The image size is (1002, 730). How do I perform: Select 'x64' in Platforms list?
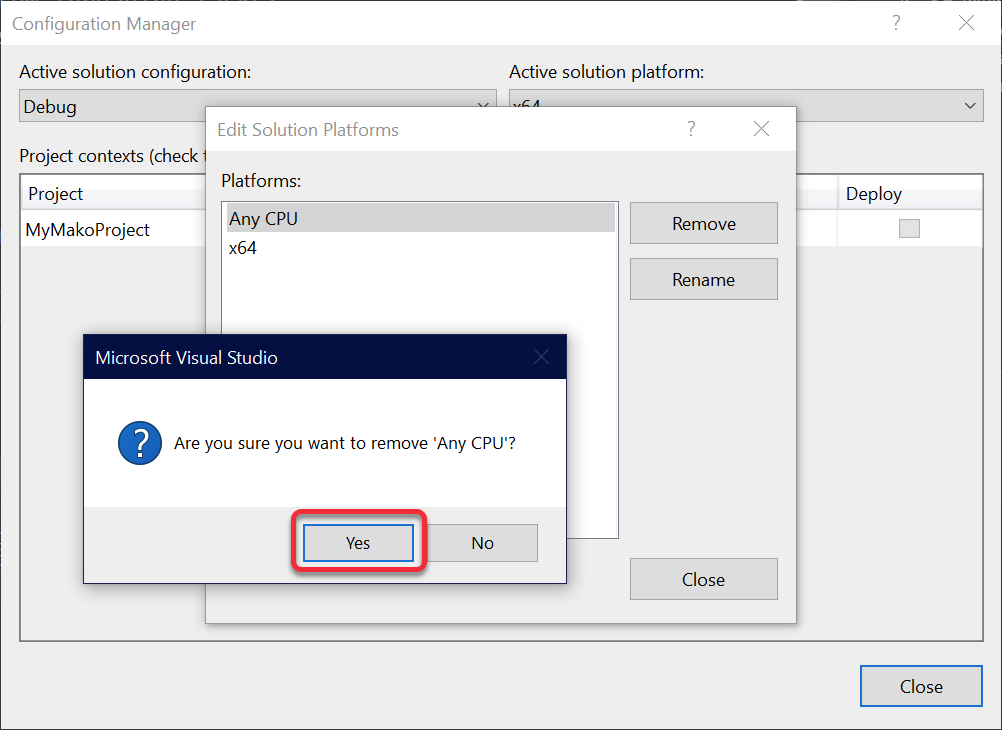pyautogui.click(x=243, y=248)
